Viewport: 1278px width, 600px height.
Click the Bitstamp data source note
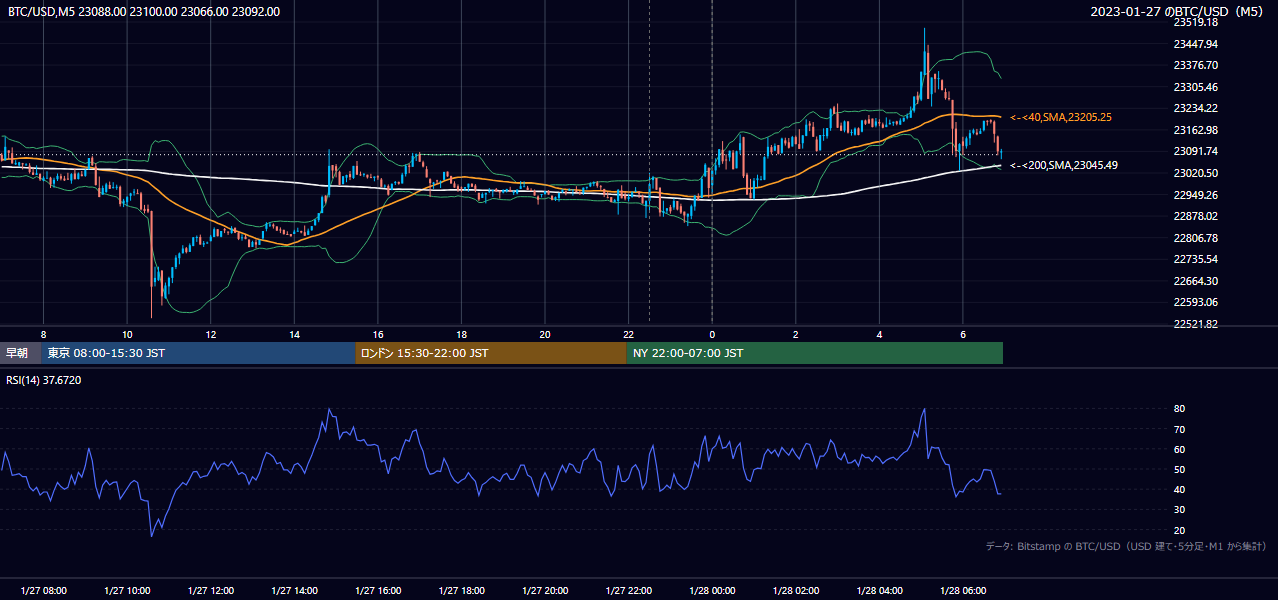[x=1126, y=547]
